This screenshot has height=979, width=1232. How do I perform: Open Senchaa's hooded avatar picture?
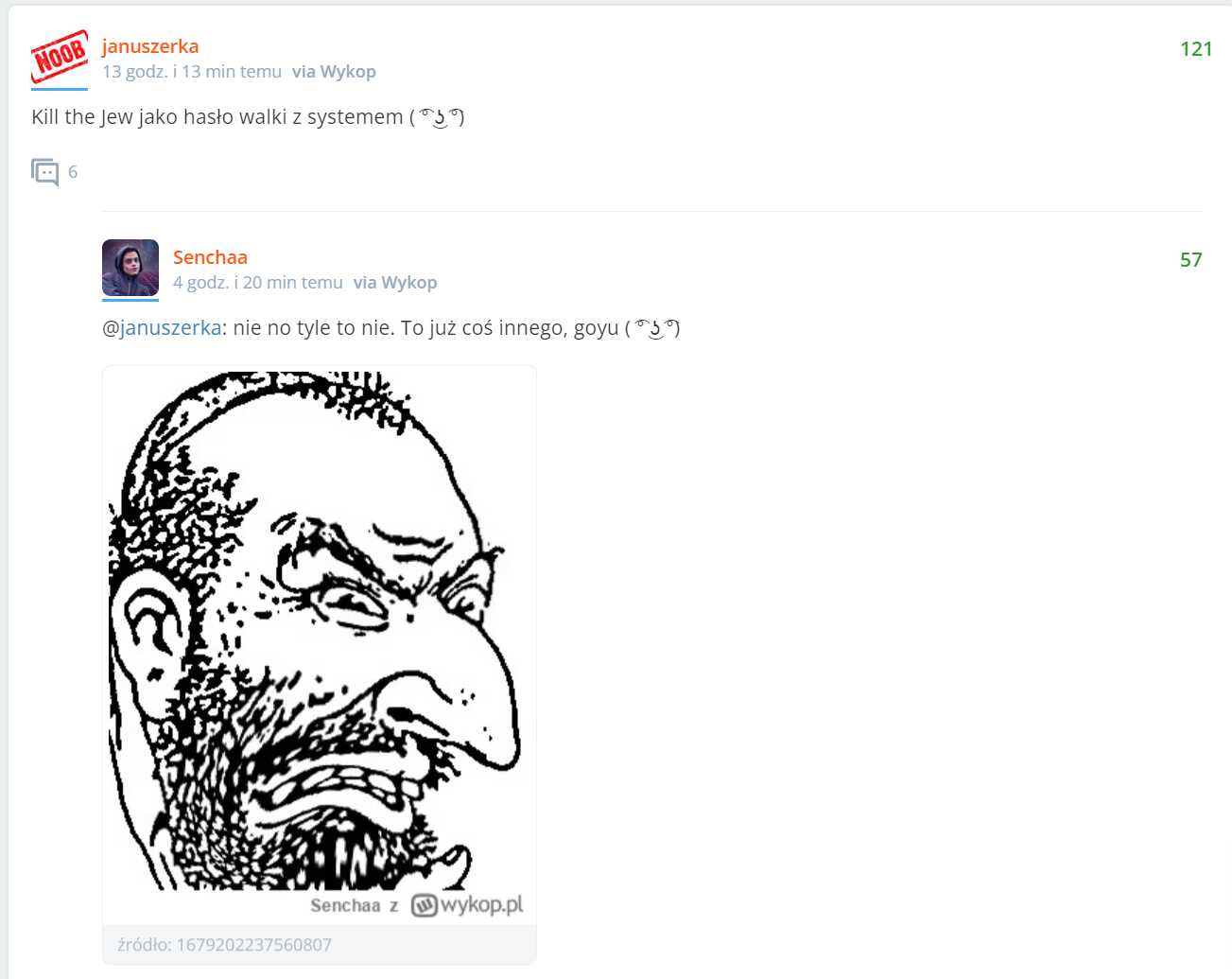click(x=130, y=268)
